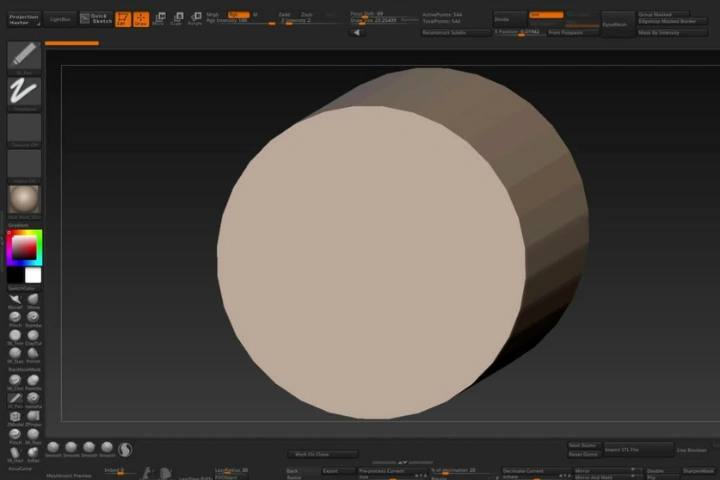This screenshot has height=480, width=720.
Task: Click Work On Clone button
Action: (x=323, y=454)
